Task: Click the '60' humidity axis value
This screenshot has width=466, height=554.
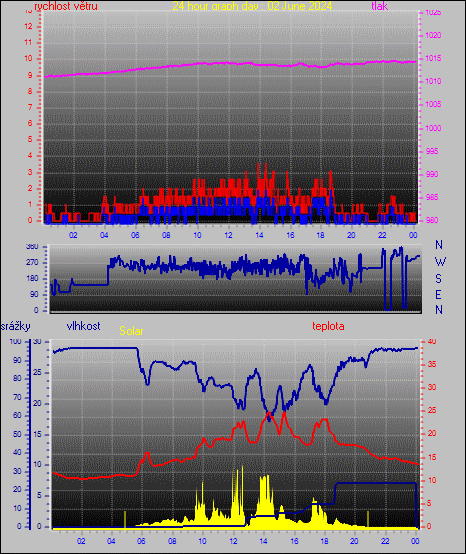Action: [x=17, y=416]
